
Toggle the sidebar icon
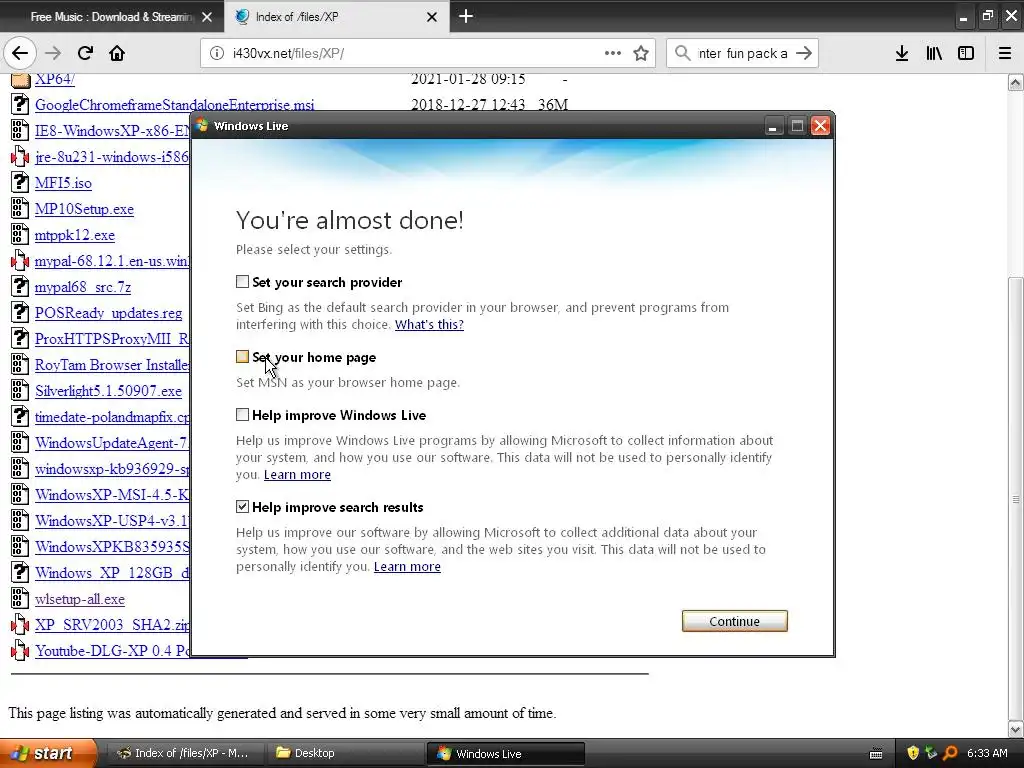pos(966,54)
